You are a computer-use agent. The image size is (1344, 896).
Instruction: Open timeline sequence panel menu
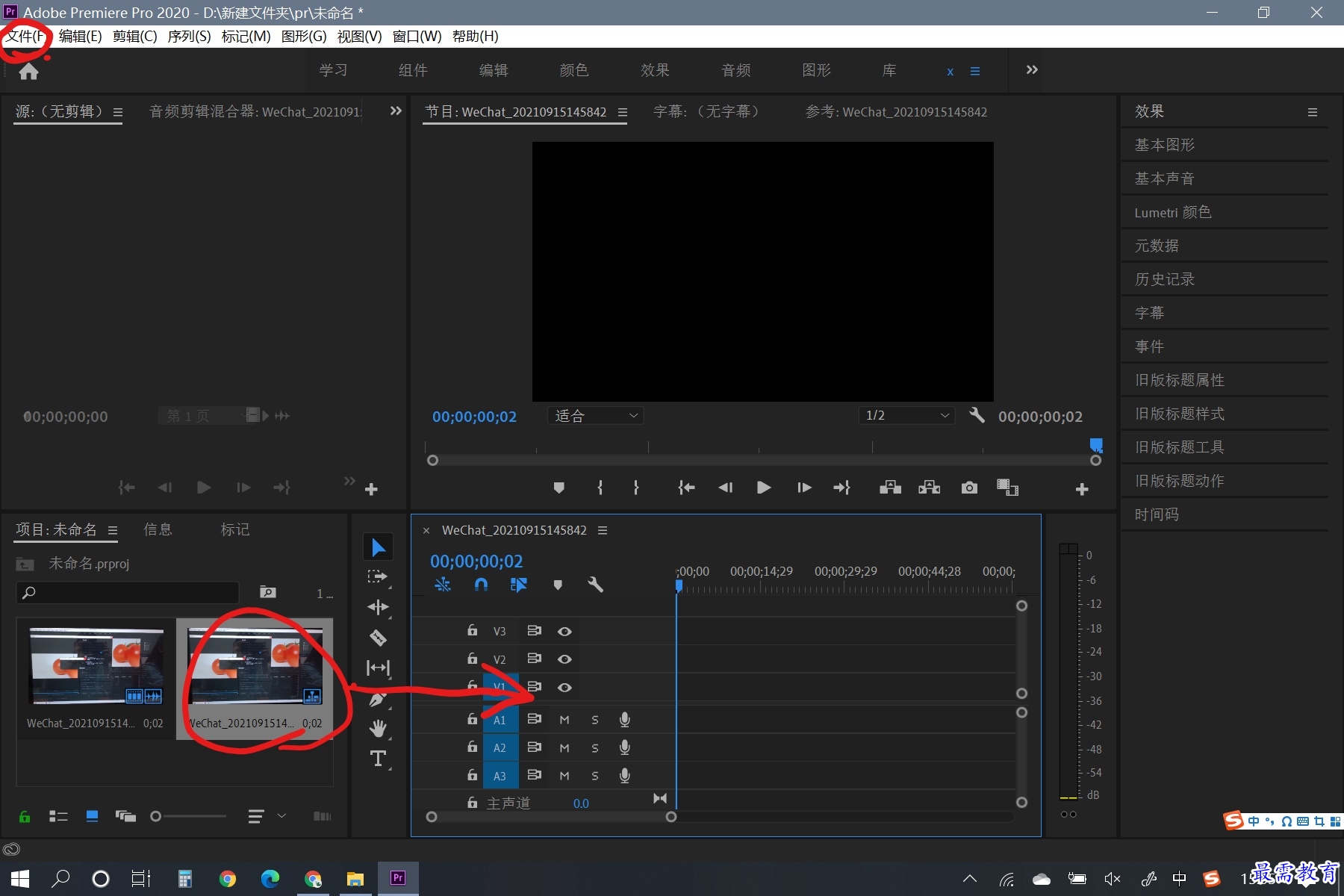click(x=603, y=530)
